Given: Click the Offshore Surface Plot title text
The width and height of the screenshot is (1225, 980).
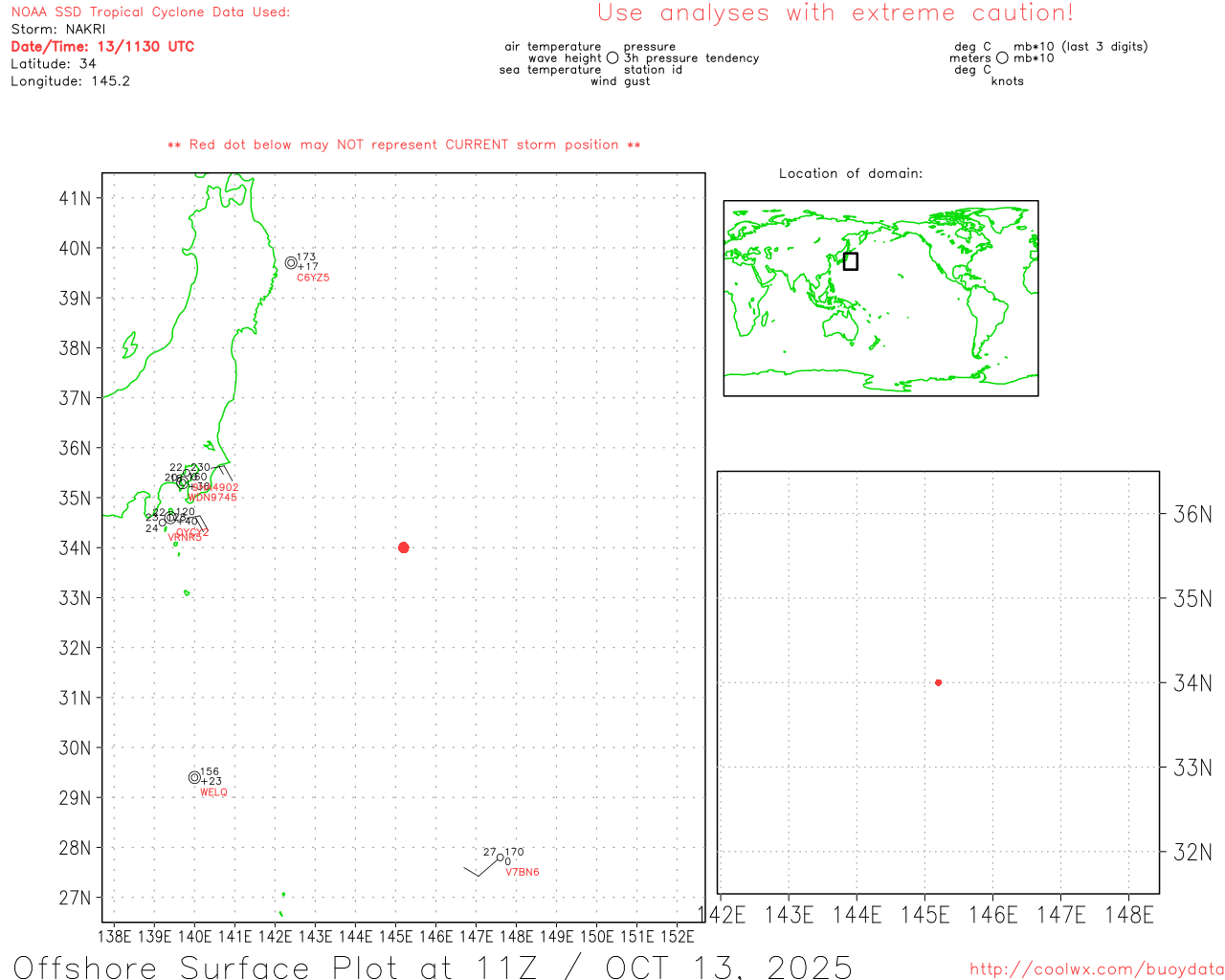Looking at the screenshot, I should (433, 967).
